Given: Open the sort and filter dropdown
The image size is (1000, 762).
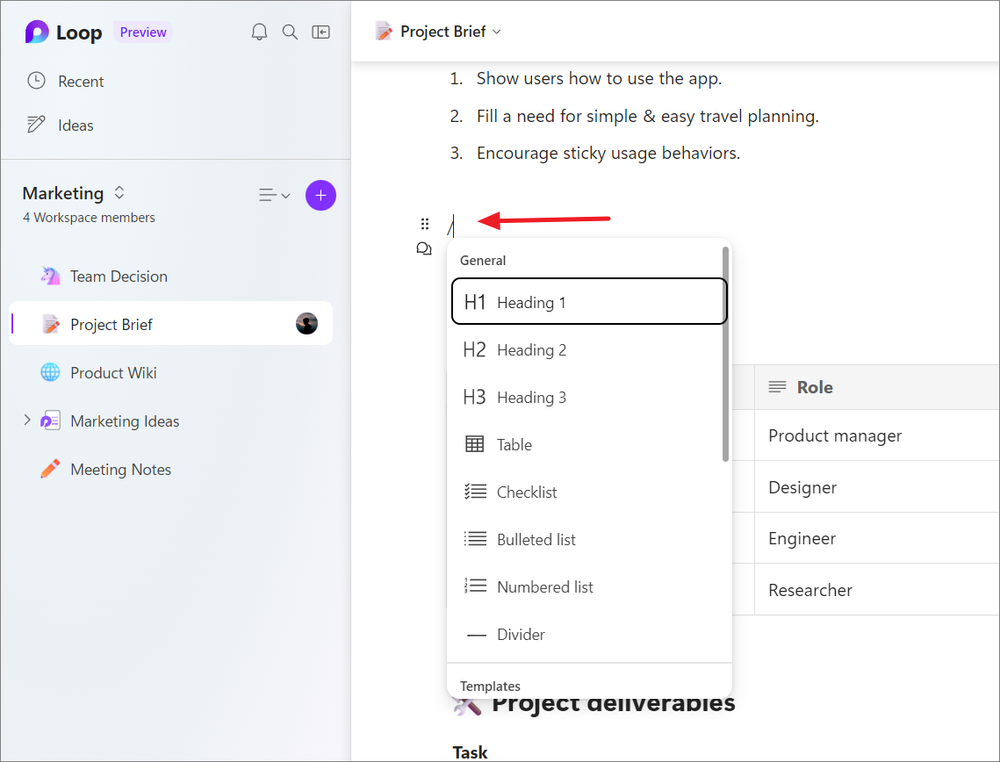Looking at the screenshot, I should (x=274, y=195).
